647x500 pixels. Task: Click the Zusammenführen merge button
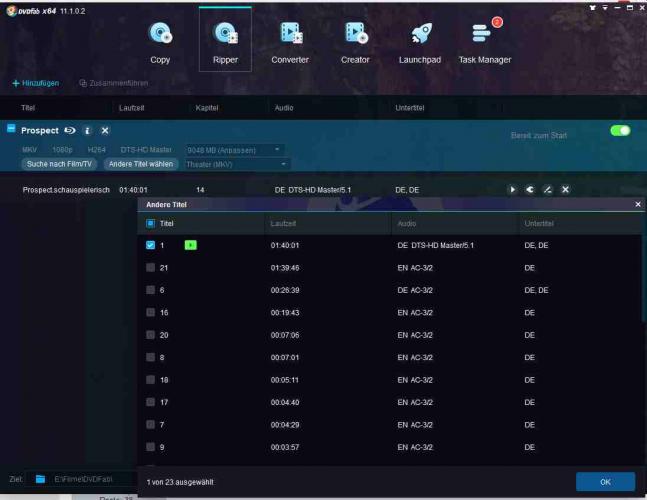point(114,83)
